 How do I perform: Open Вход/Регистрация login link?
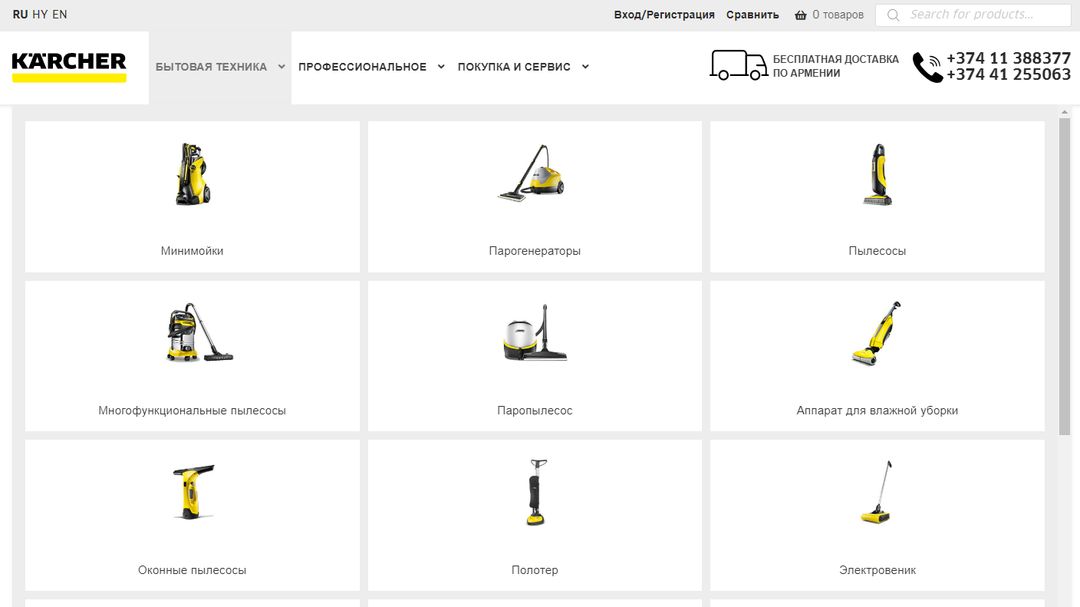pyautogui.click(x=664, y=15)
